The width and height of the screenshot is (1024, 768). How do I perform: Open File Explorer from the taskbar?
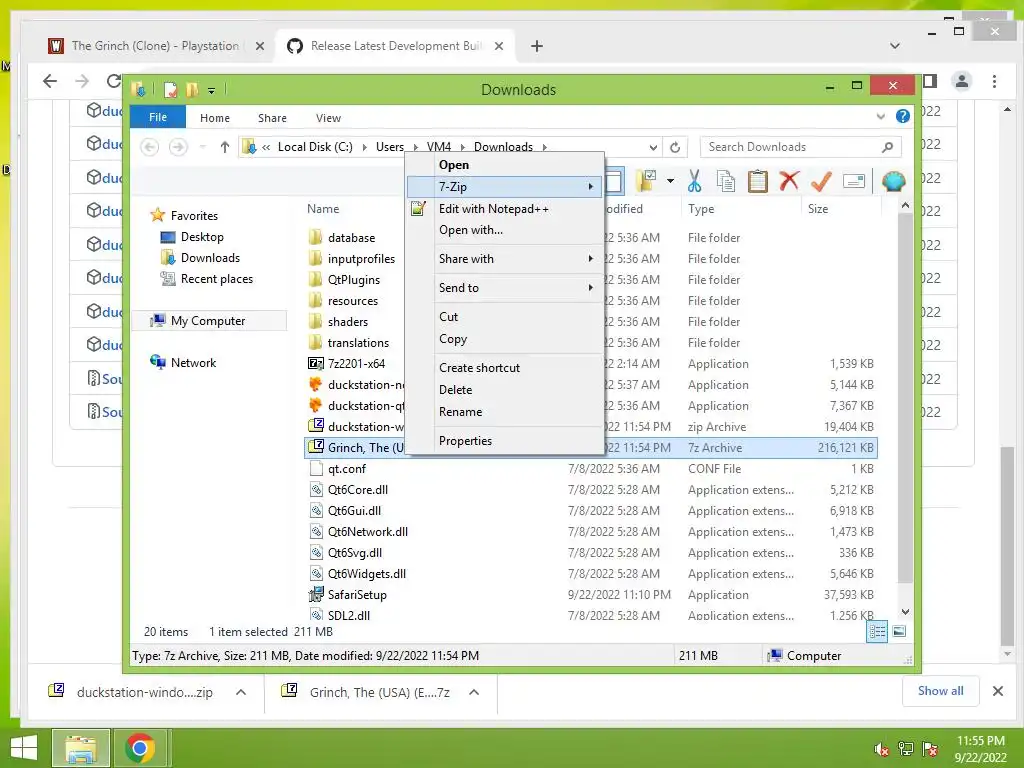point(80,748)
